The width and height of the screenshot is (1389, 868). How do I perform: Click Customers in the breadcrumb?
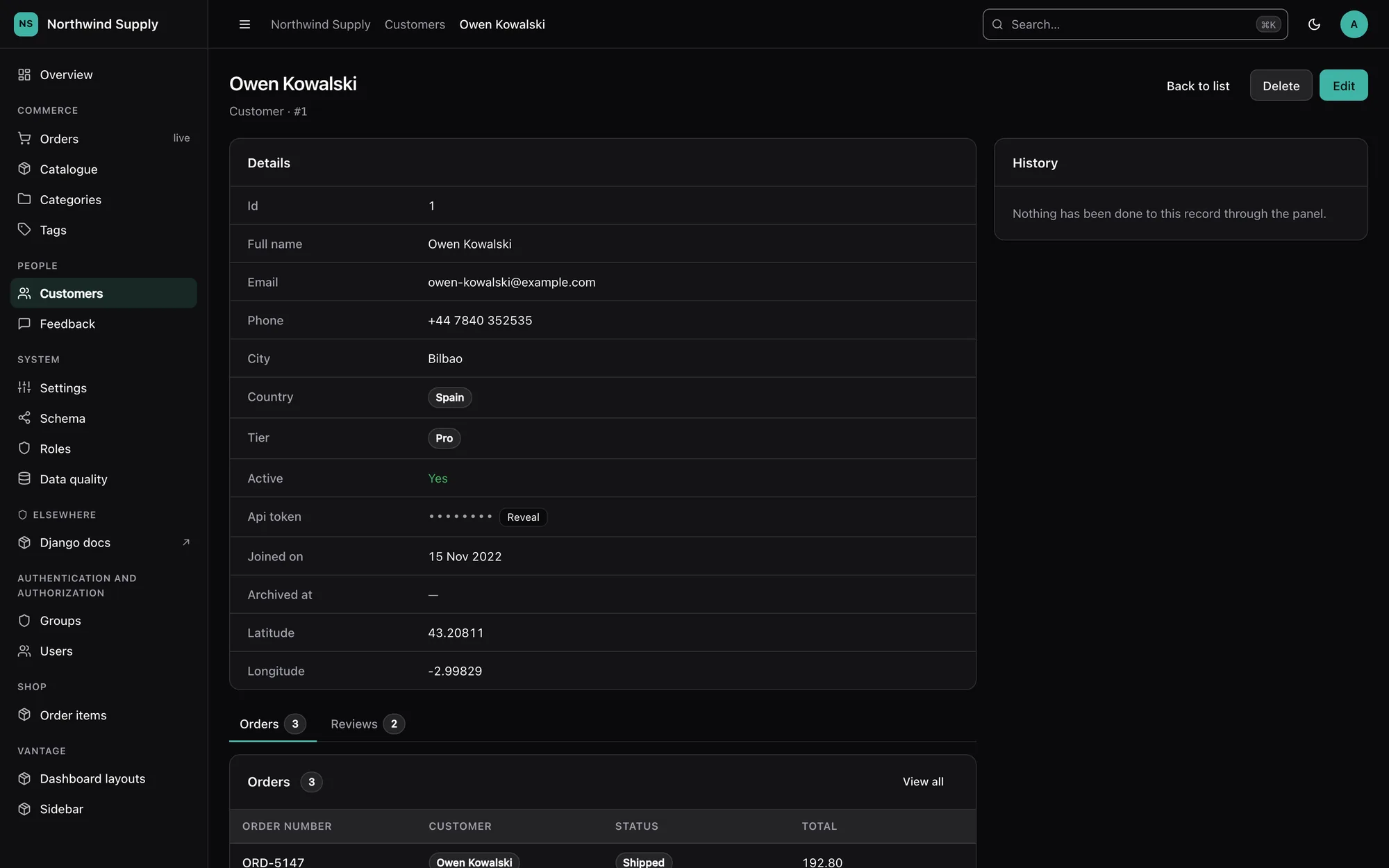(x=415, y=24)
